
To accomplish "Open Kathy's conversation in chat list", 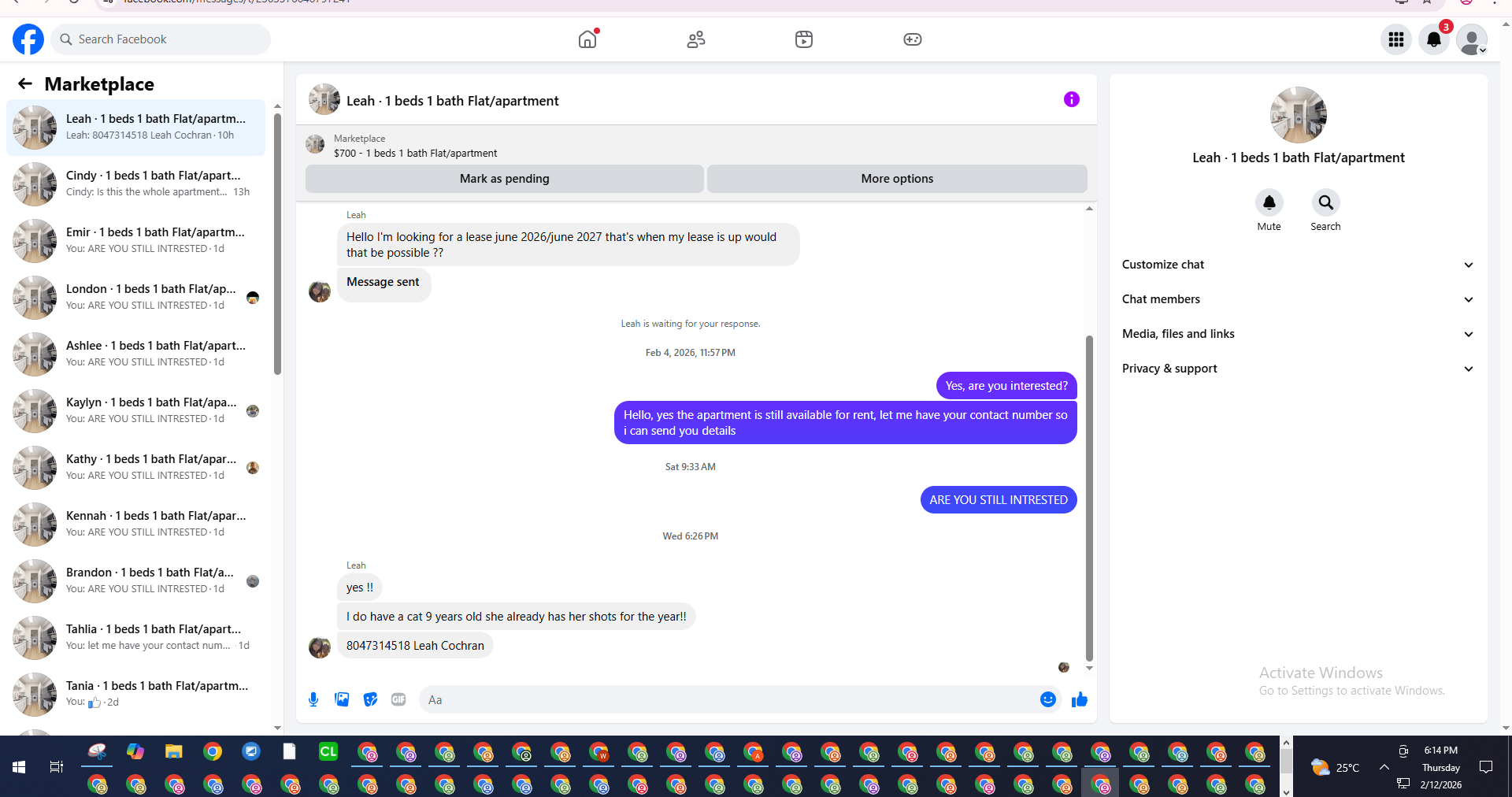I will tap(136, 468).
